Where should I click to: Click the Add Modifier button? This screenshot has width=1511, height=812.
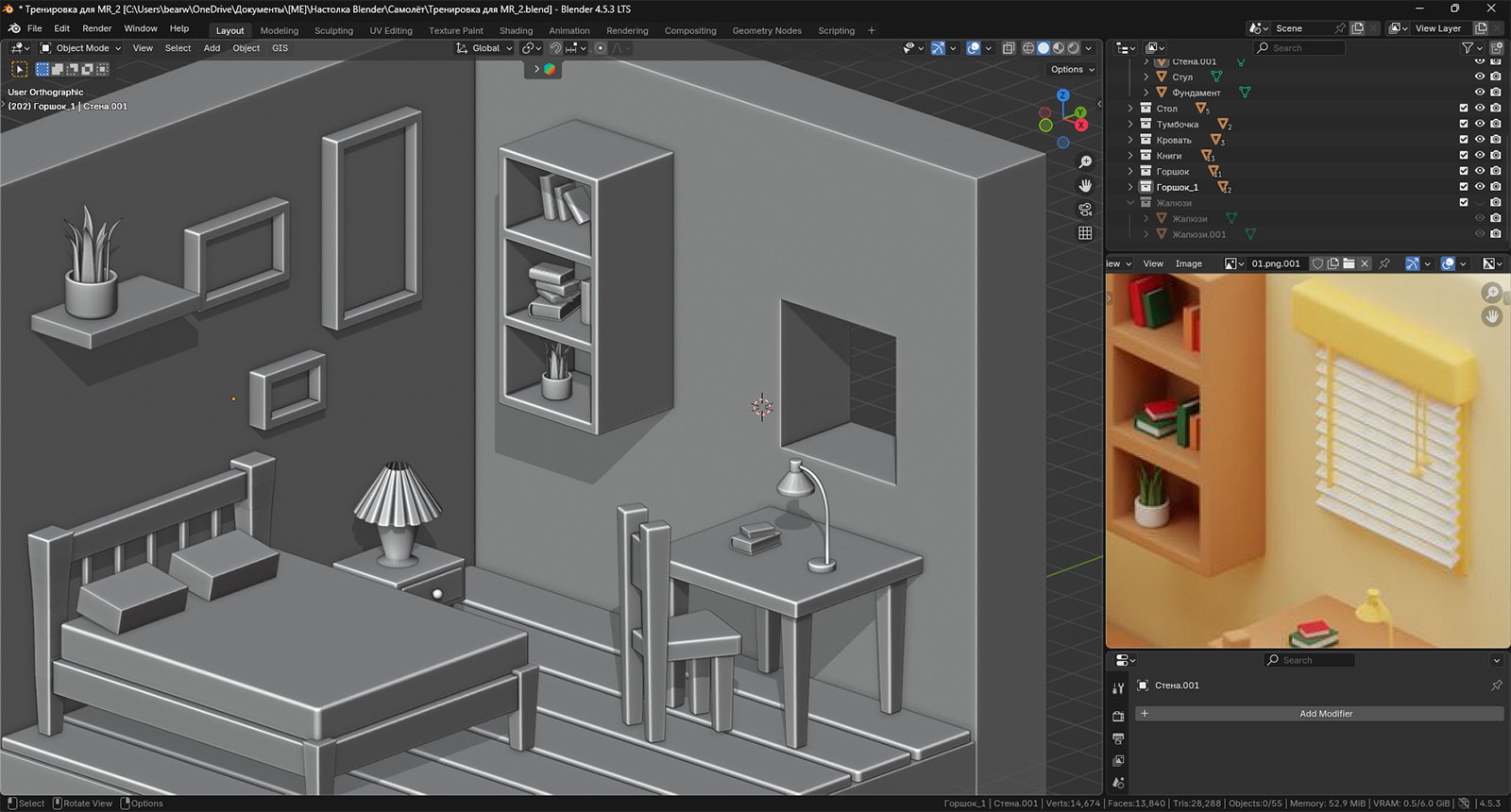click(x=1325, y=714)
